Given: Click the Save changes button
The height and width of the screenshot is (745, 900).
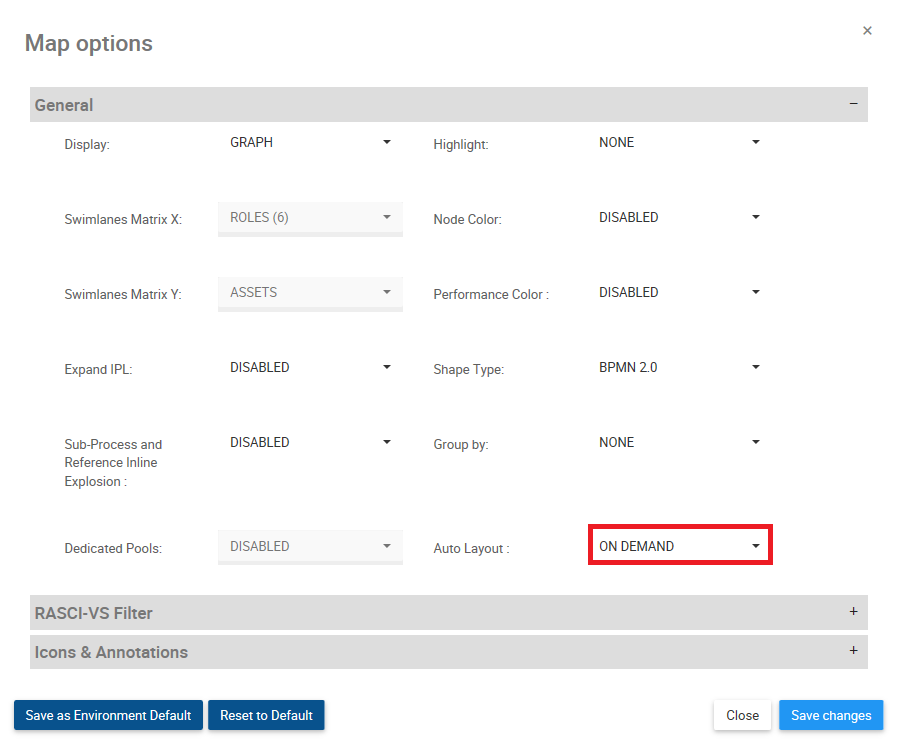Looking at the screenshot, I should click(831, 715).
